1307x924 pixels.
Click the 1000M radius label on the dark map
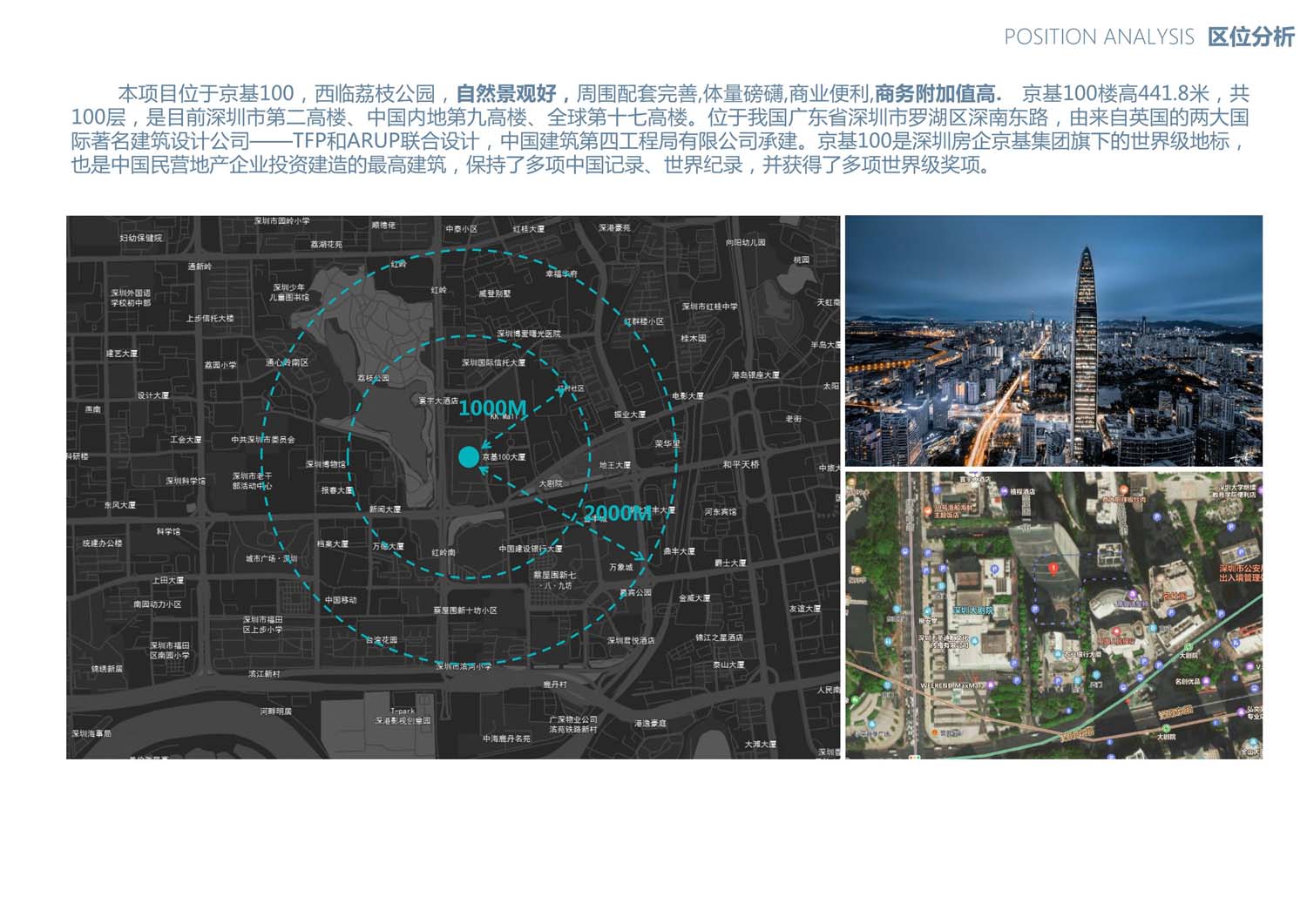(494, 408)
